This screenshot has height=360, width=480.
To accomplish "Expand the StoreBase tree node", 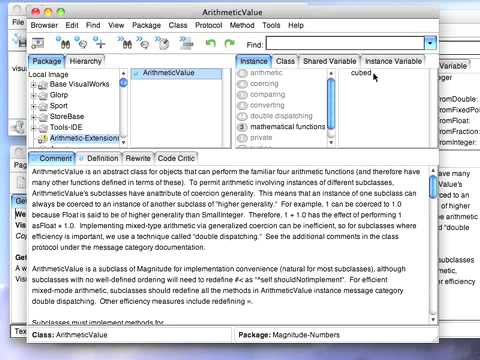I will tap(33, 117).
